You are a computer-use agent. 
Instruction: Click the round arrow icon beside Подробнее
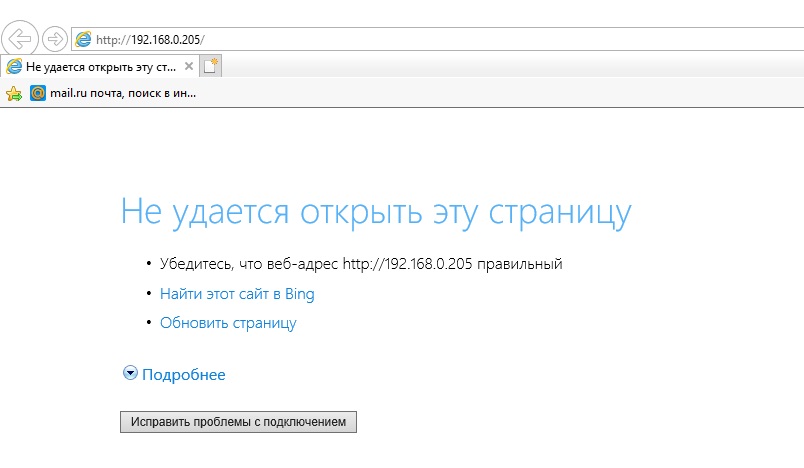[x=130, y=373]
